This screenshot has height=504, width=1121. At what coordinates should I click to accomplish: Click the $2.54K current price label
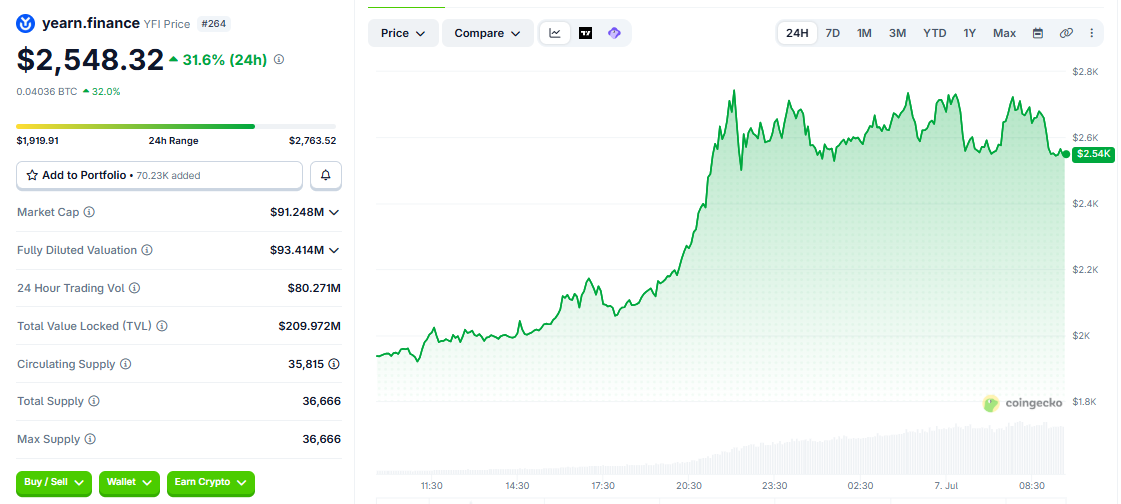1093,154
